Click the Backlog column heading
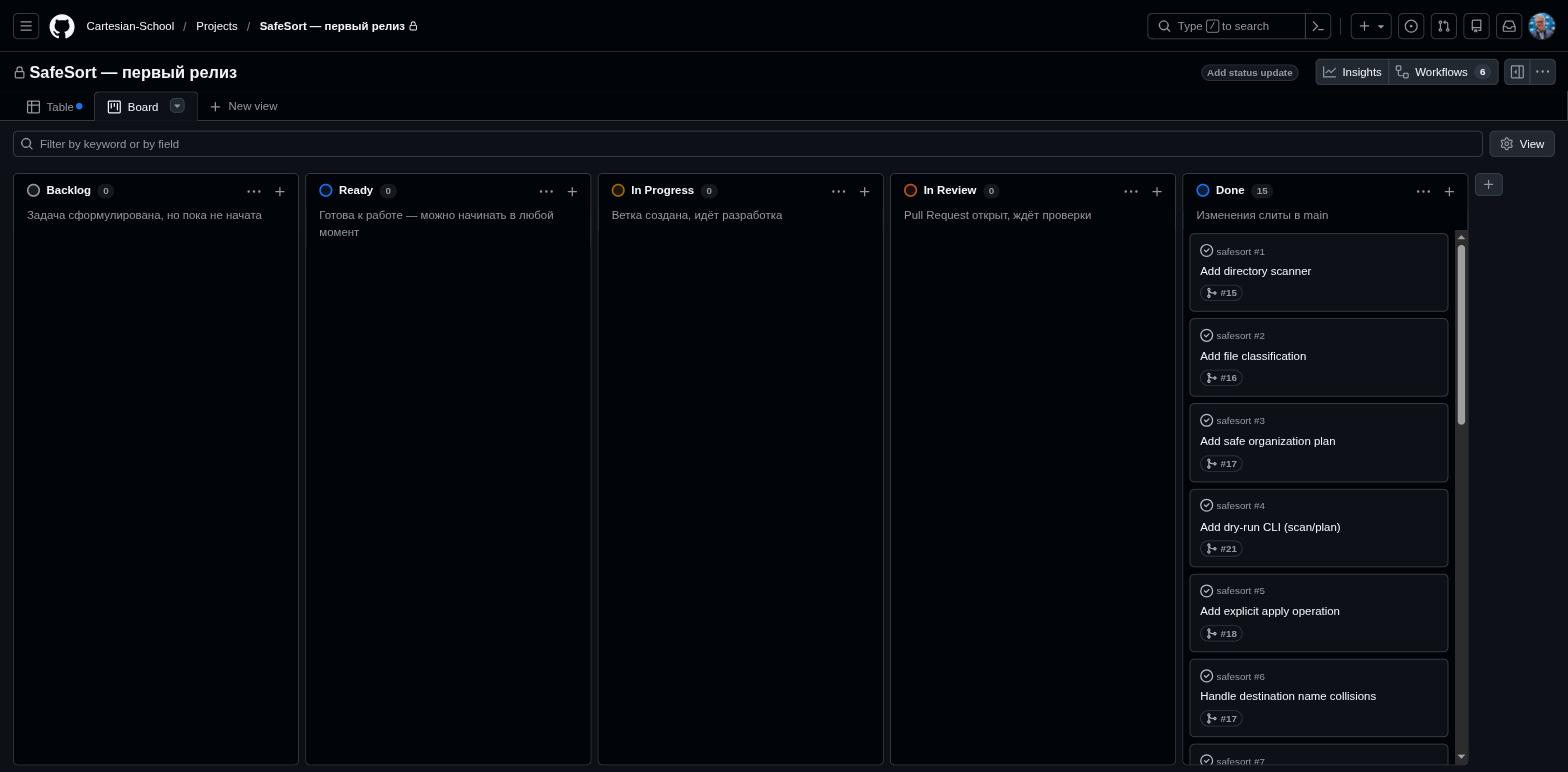1568x772 pixels. pos(68,190)
